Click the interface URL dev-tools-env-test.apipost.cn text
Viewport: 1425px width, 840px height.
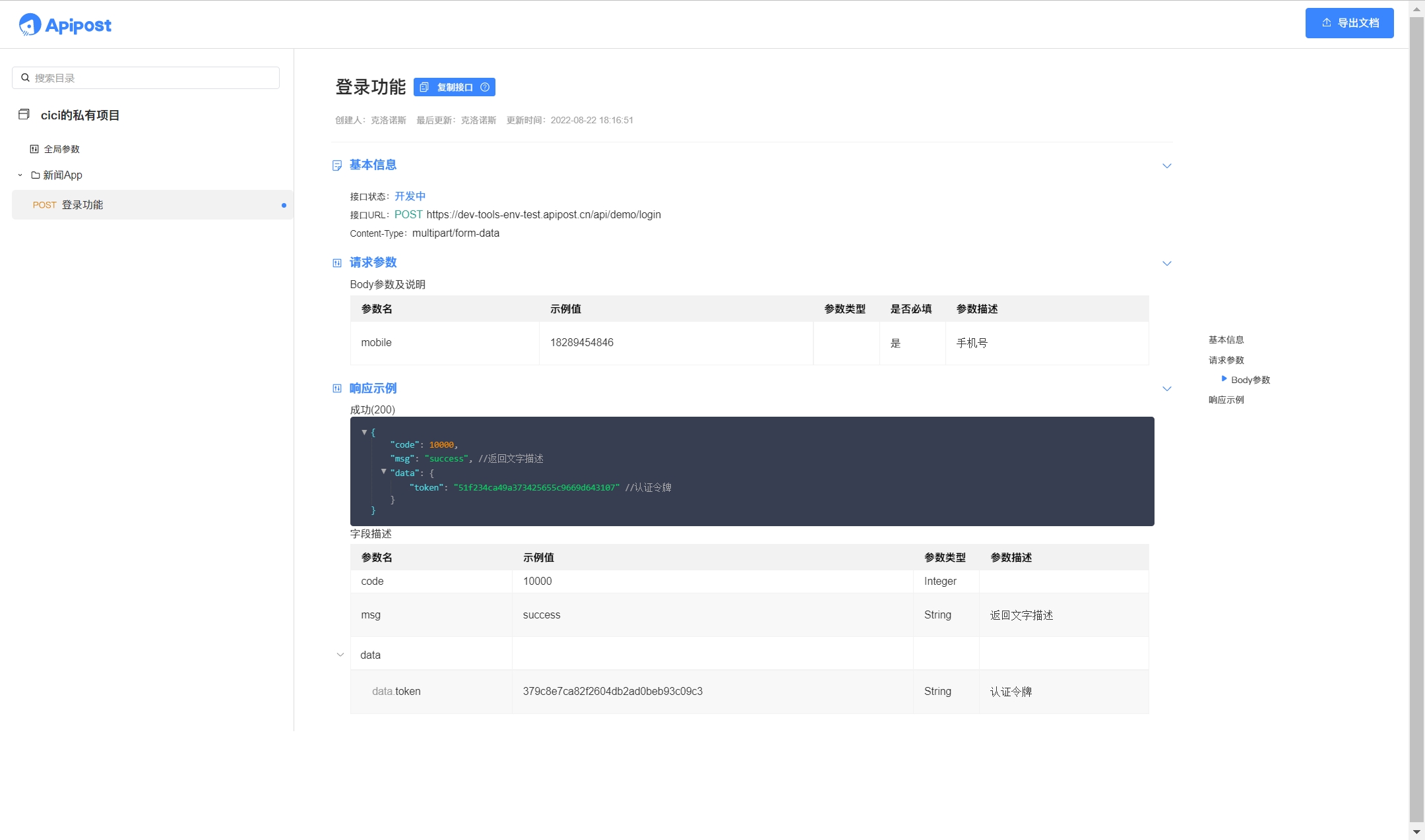coord(544,215)
